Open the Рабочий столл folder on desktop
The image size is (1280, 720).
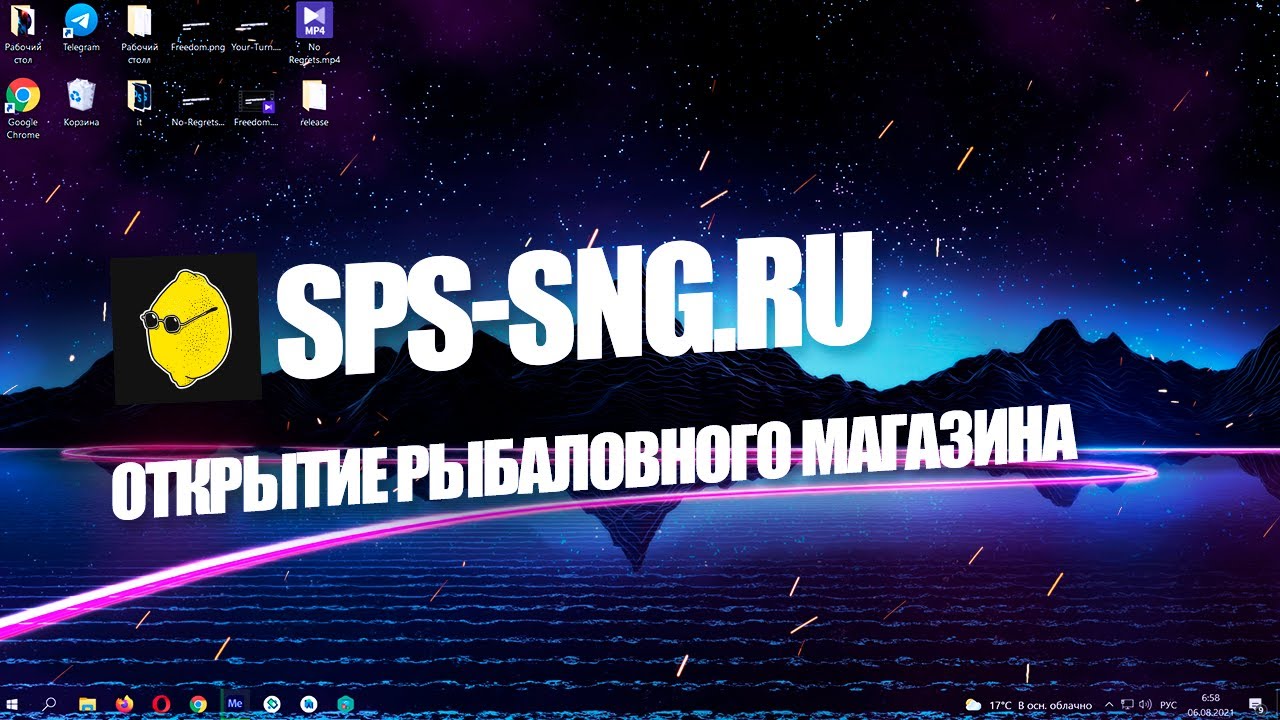140,33
